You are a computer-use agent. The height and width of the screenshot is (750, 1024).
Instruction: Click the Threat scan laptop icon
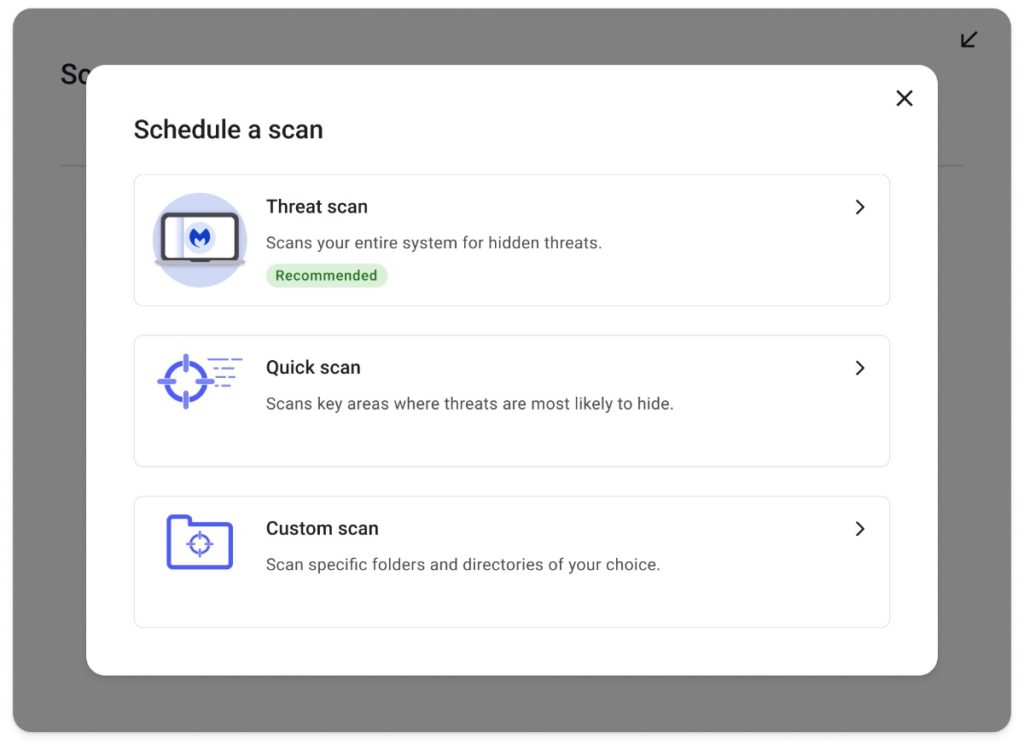(x=199, y=240)
